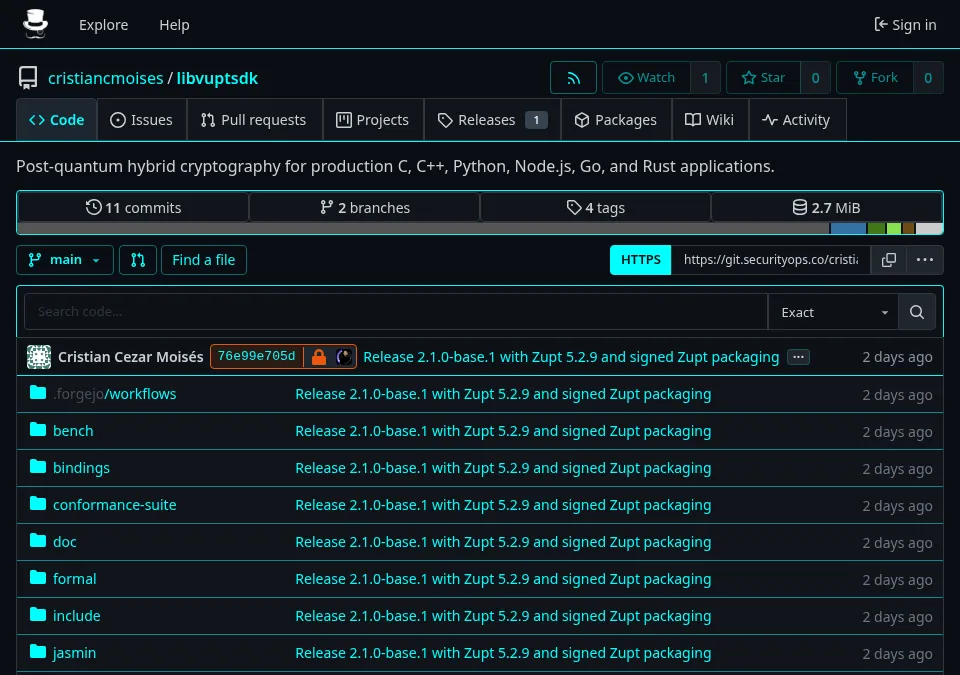This screenshot has width=960, height=675.
Task: Click the 2.7 MiB repository size
Action: (827, 208)
